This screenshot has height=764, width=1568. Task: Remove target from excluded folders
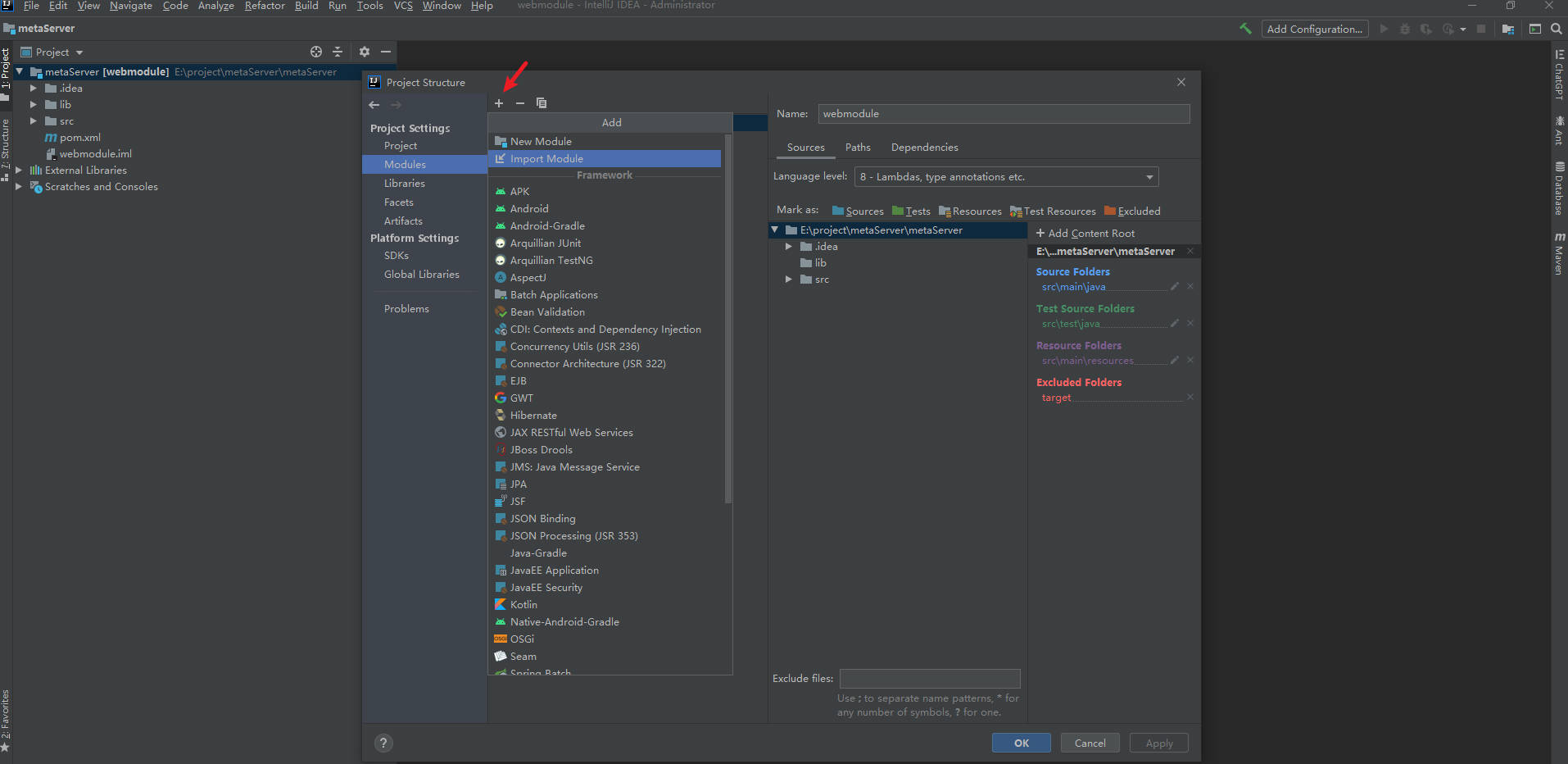click(x=1190, y=397)
